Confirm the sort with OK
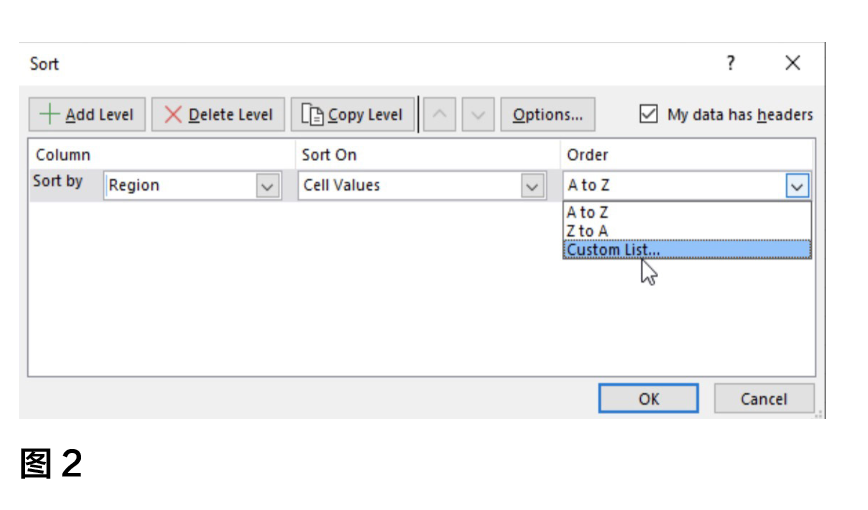 648,399
